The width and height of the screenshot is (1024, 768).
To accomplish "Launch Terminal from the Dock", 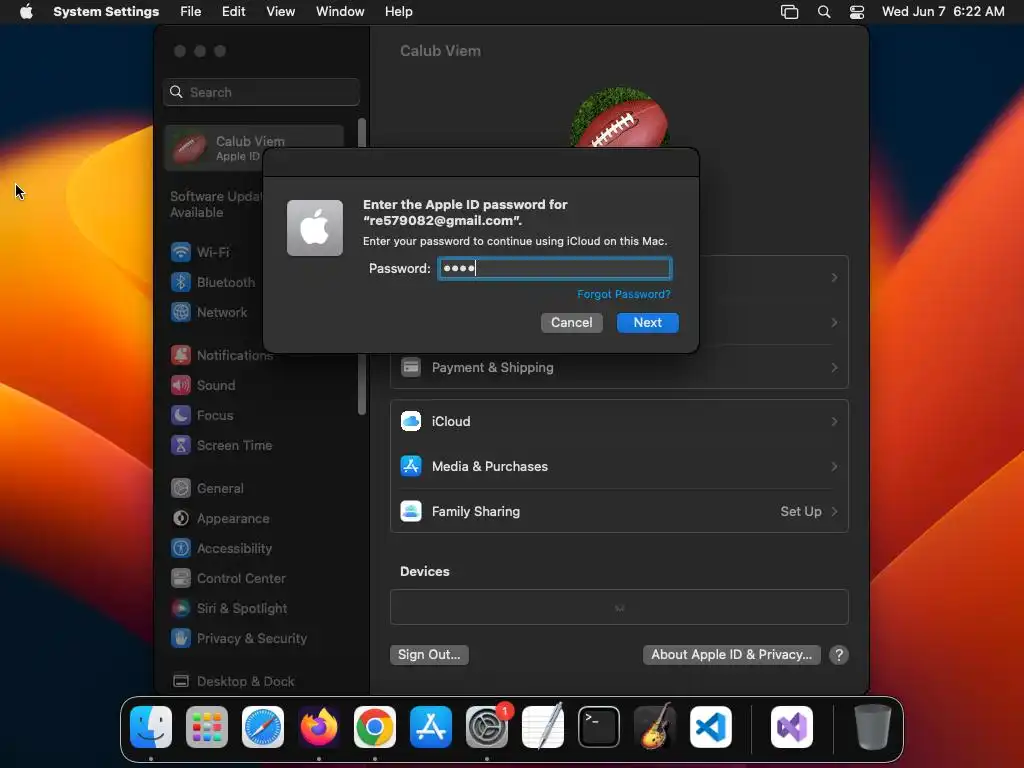I will 599,727.
